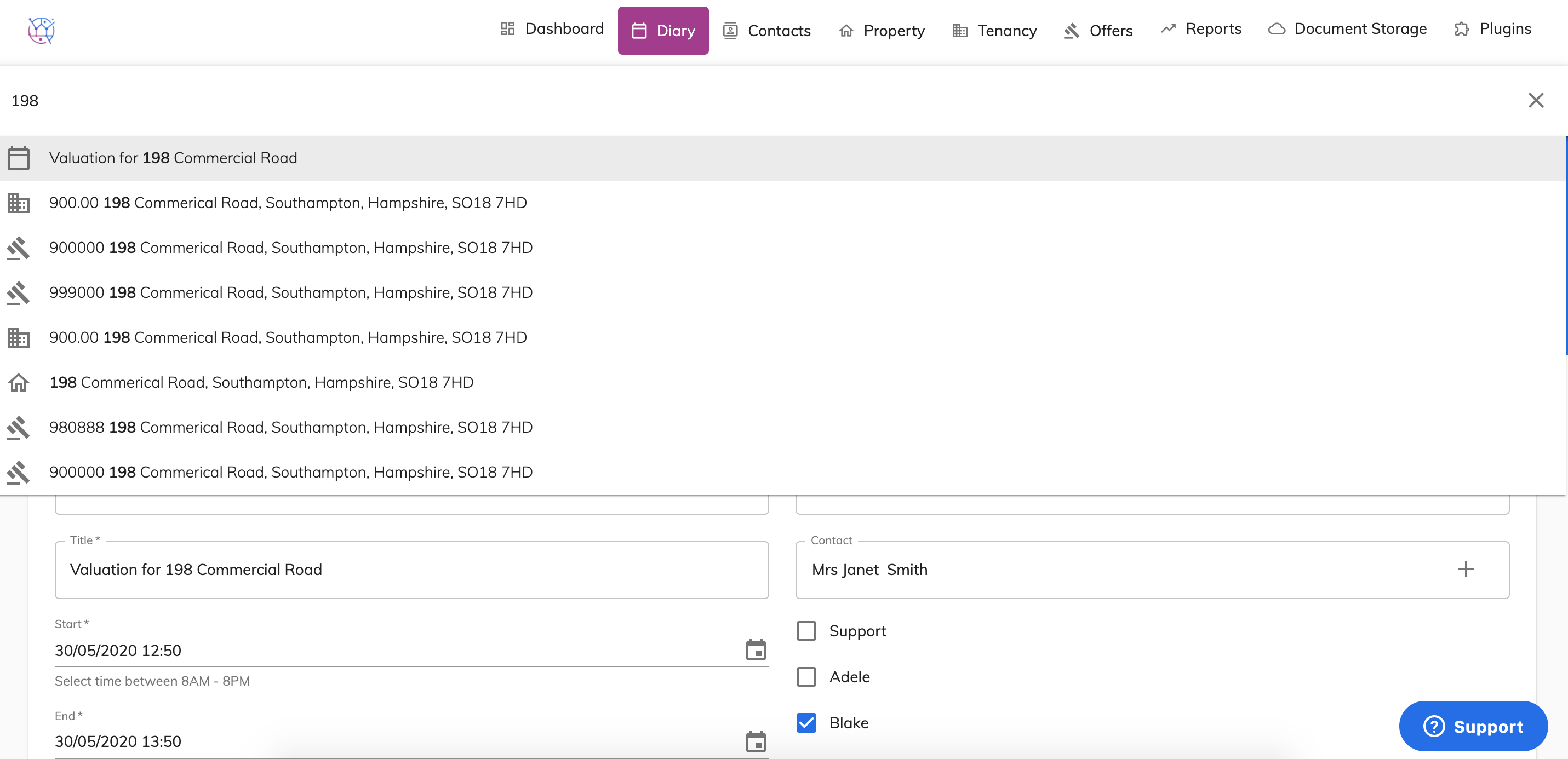Click the app logo in top-left corner

pyautogui.click(x=42, y=30)
